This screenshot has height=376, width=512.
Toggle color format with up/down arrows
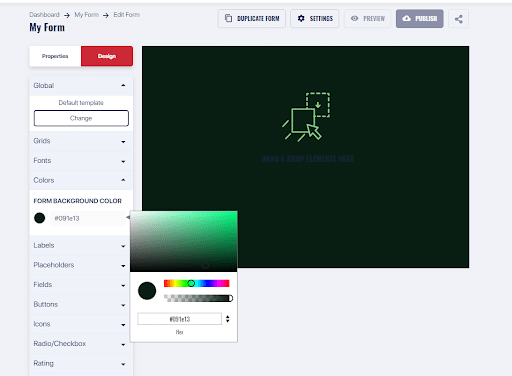(228, 319)
